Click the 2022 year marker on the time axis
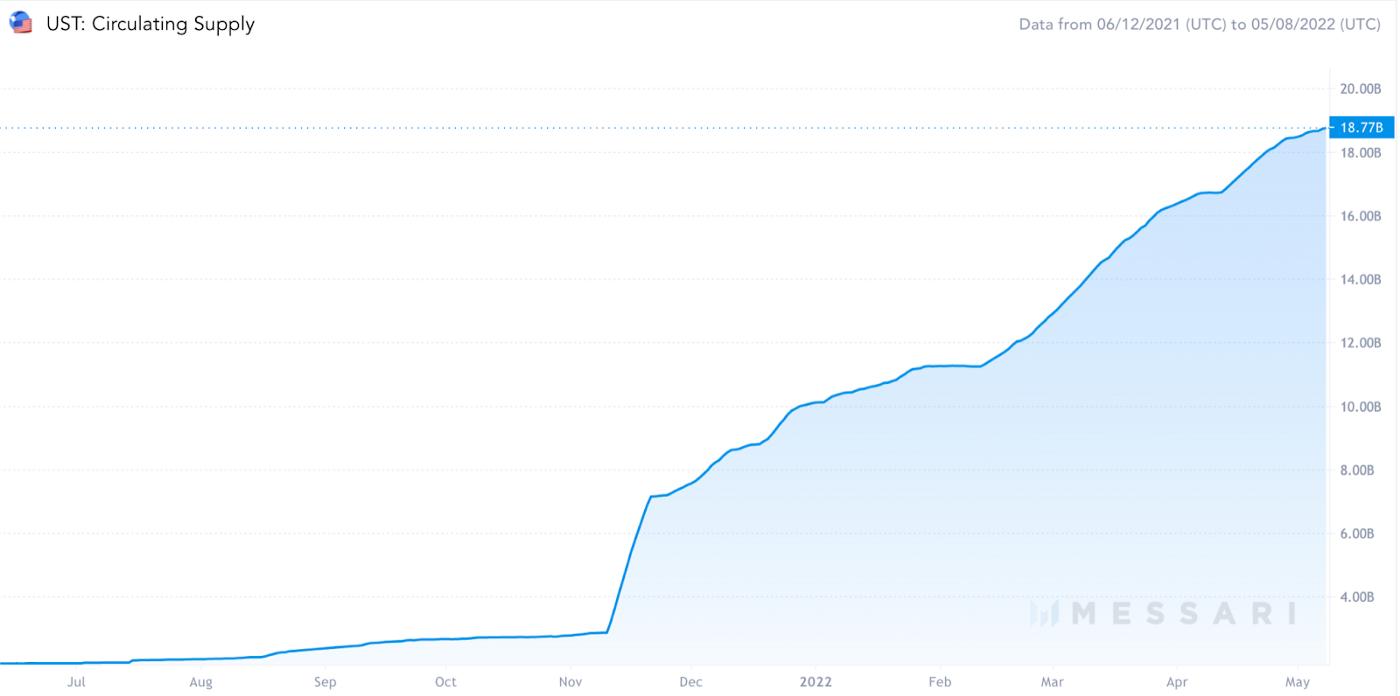Image resolution: width=1400 pixels, height=696 pixels. [815, 682]
